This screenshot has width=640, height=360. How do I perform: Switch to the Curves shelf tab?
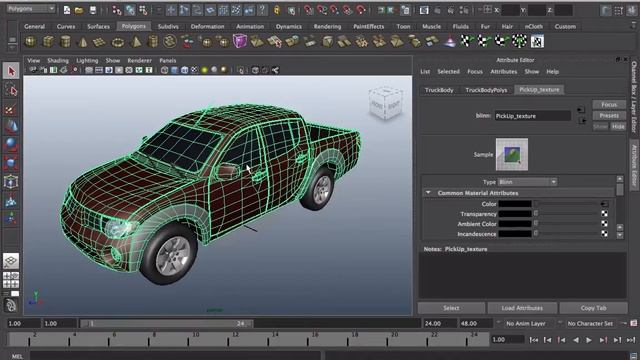click(66, 27)
